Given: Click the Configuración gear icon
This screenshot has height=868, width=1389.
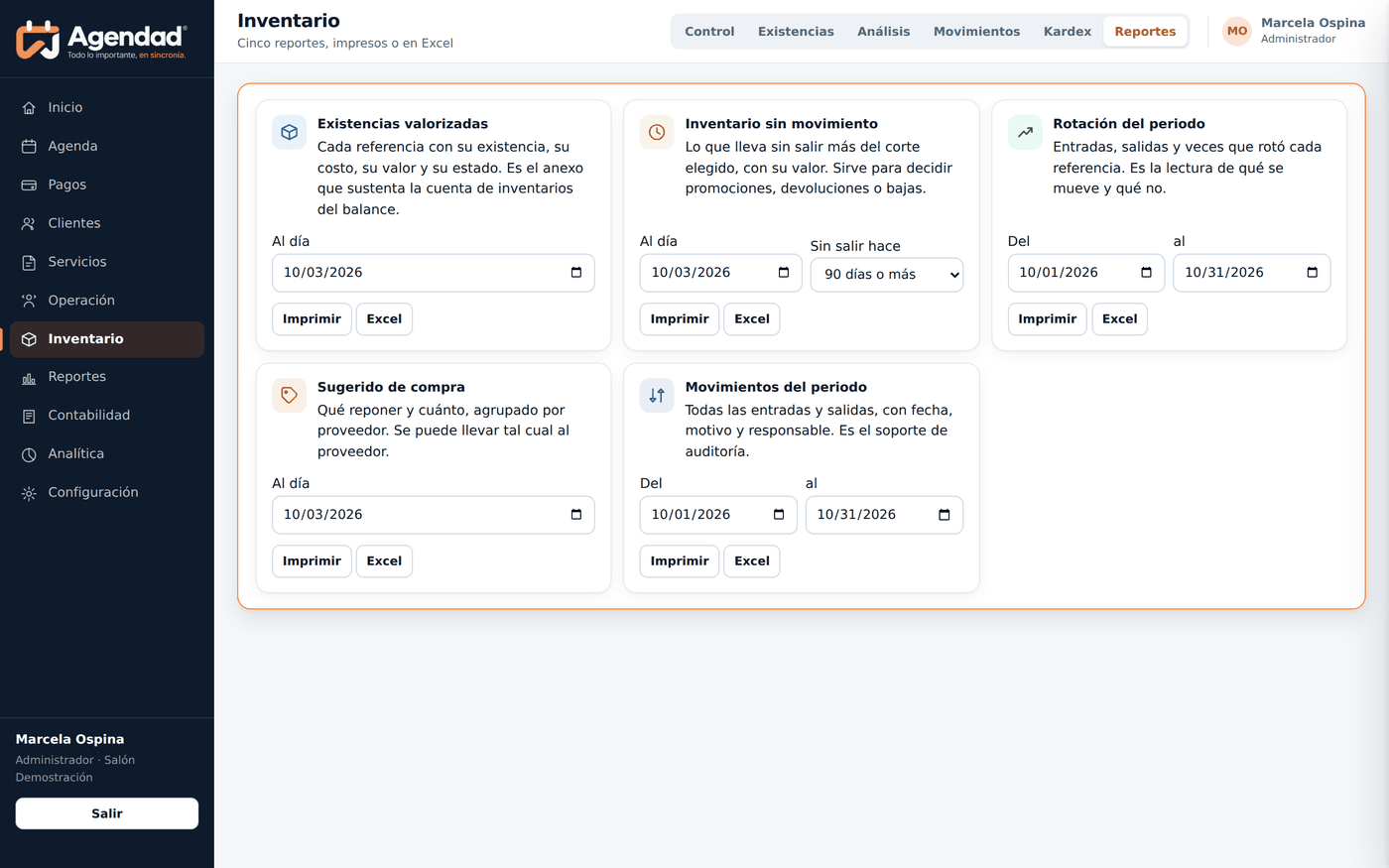Looking at the screenshot, I should (29, 493).
